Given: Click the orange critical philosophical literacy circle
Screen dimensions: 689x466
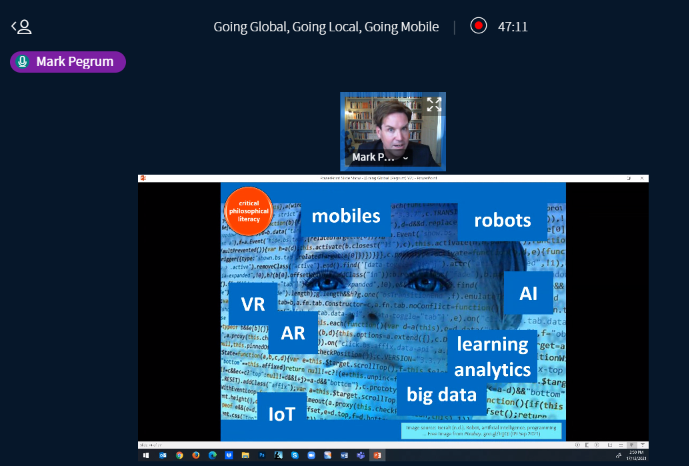Looking at the screenshot, I should click(x=249, y=211).
